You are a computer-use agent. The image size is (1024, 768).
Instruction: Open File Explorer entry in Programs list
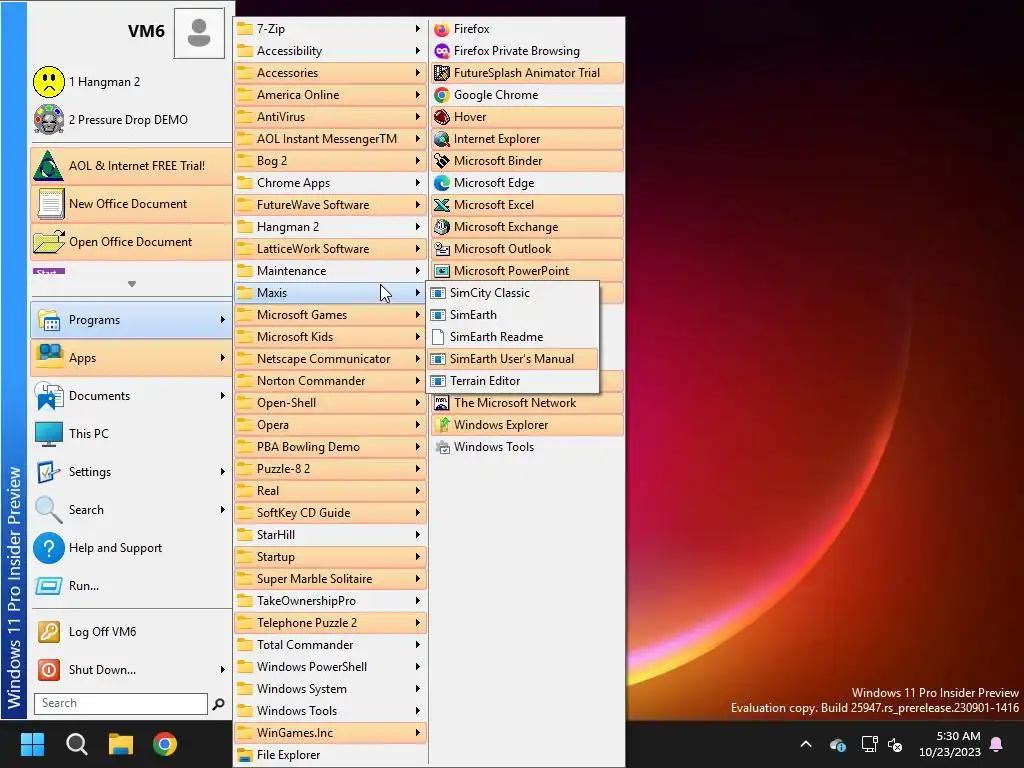coord(330,755)
